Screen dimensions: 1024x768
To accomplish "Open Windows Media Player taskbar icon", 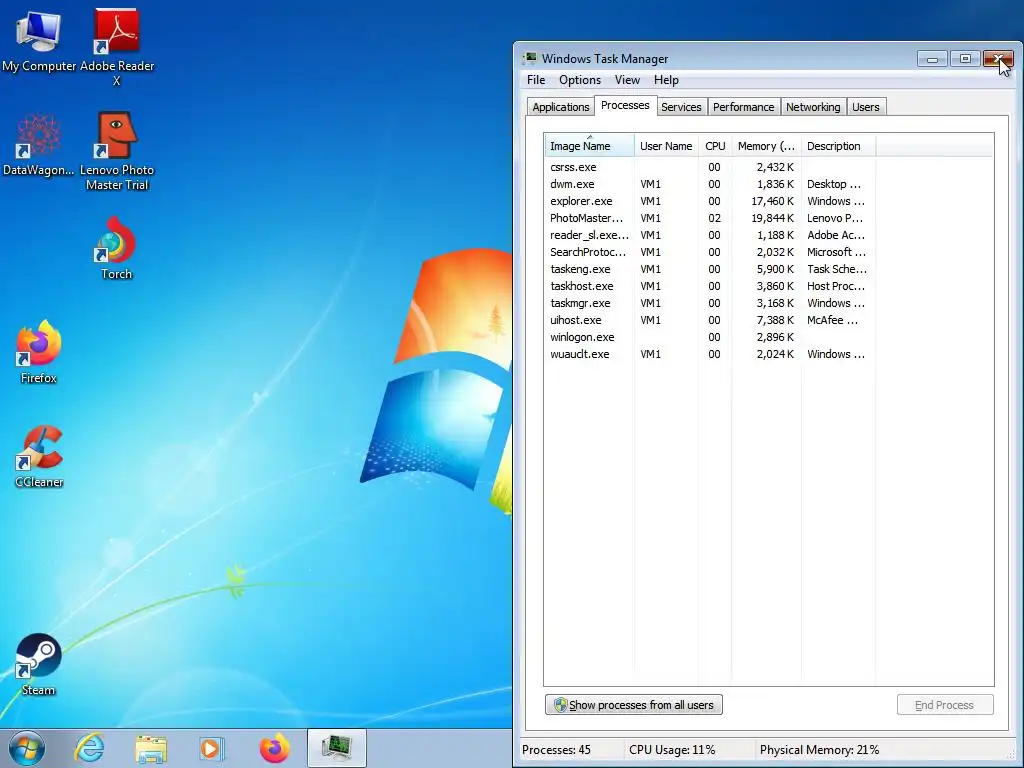I will click(x=212, y=748).
